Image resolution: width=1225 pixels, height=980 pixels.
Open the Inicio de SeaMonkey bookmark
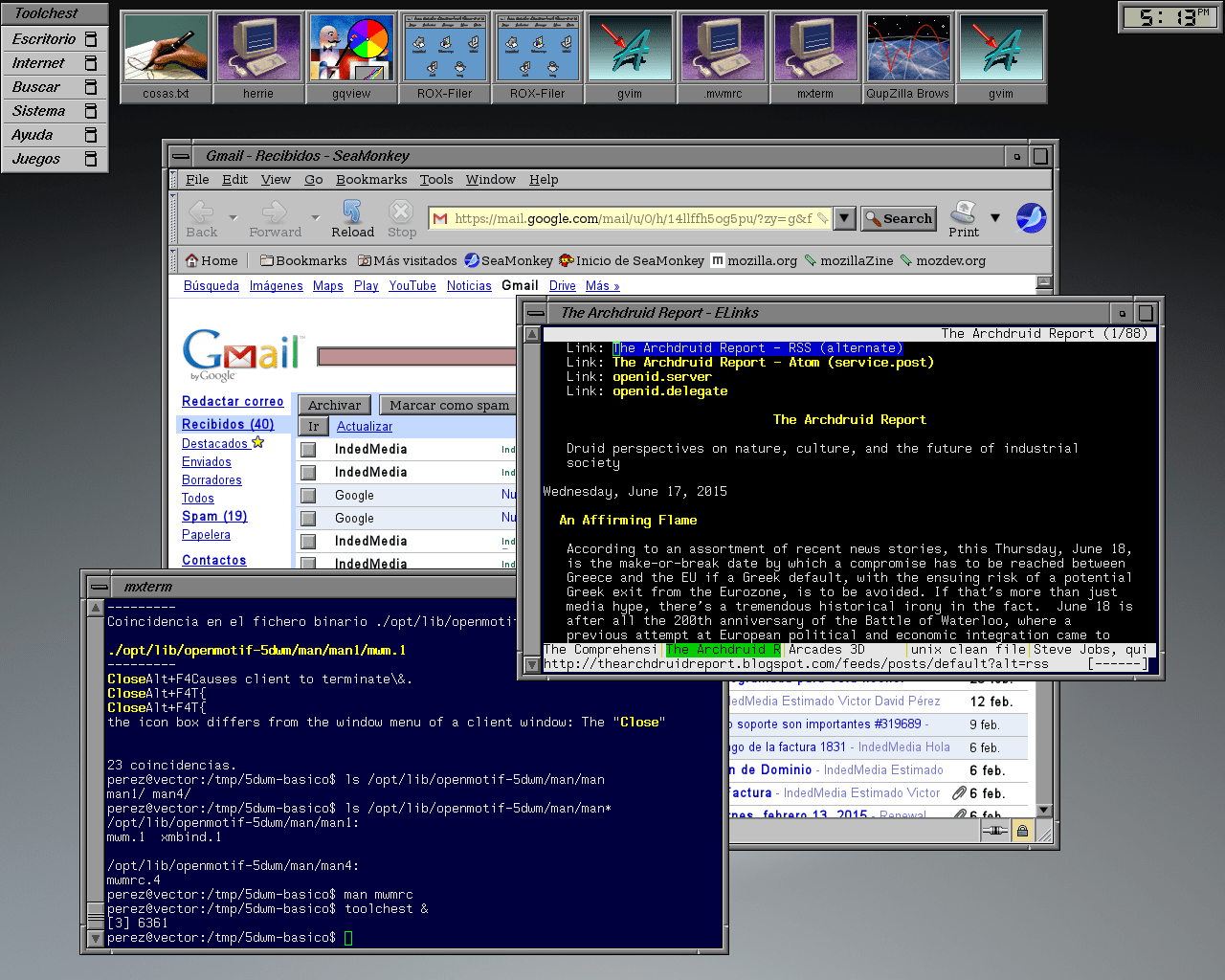[631, 260]
